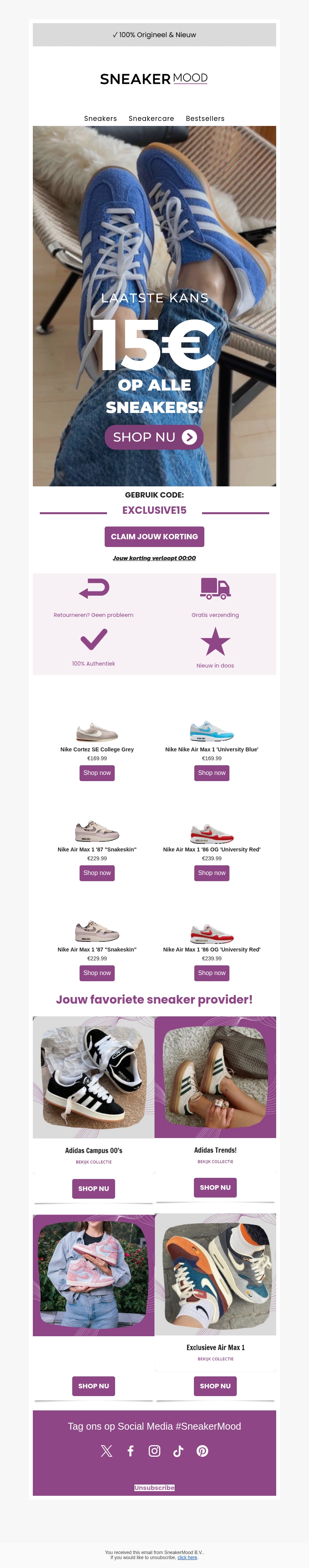The image size is (309, 1568).
Task: Shop now for Nike Cortez SE College Grey
Action: pyautogui.click(x=97, y=773)
